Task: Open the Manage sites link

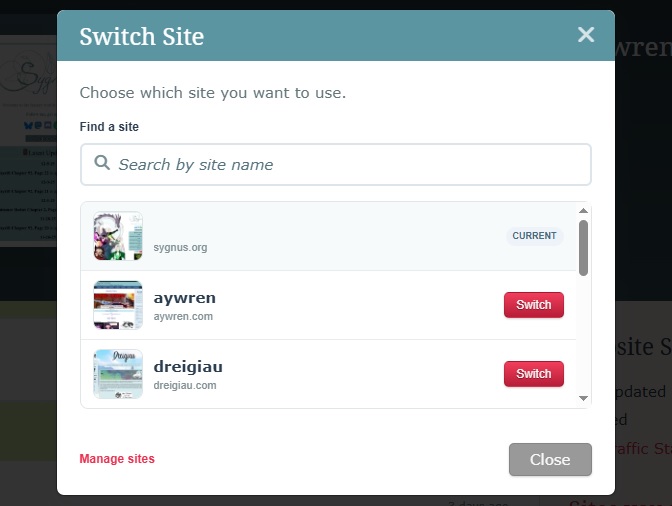Action: [x=117, y=459]
